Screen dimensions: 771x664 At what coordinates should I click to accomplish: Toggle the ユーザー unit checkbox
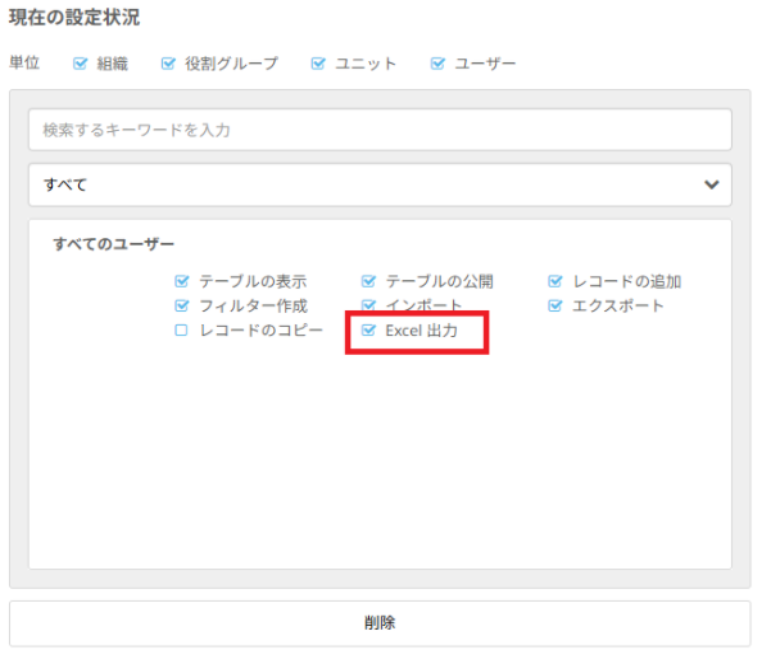tap(438, 63)
